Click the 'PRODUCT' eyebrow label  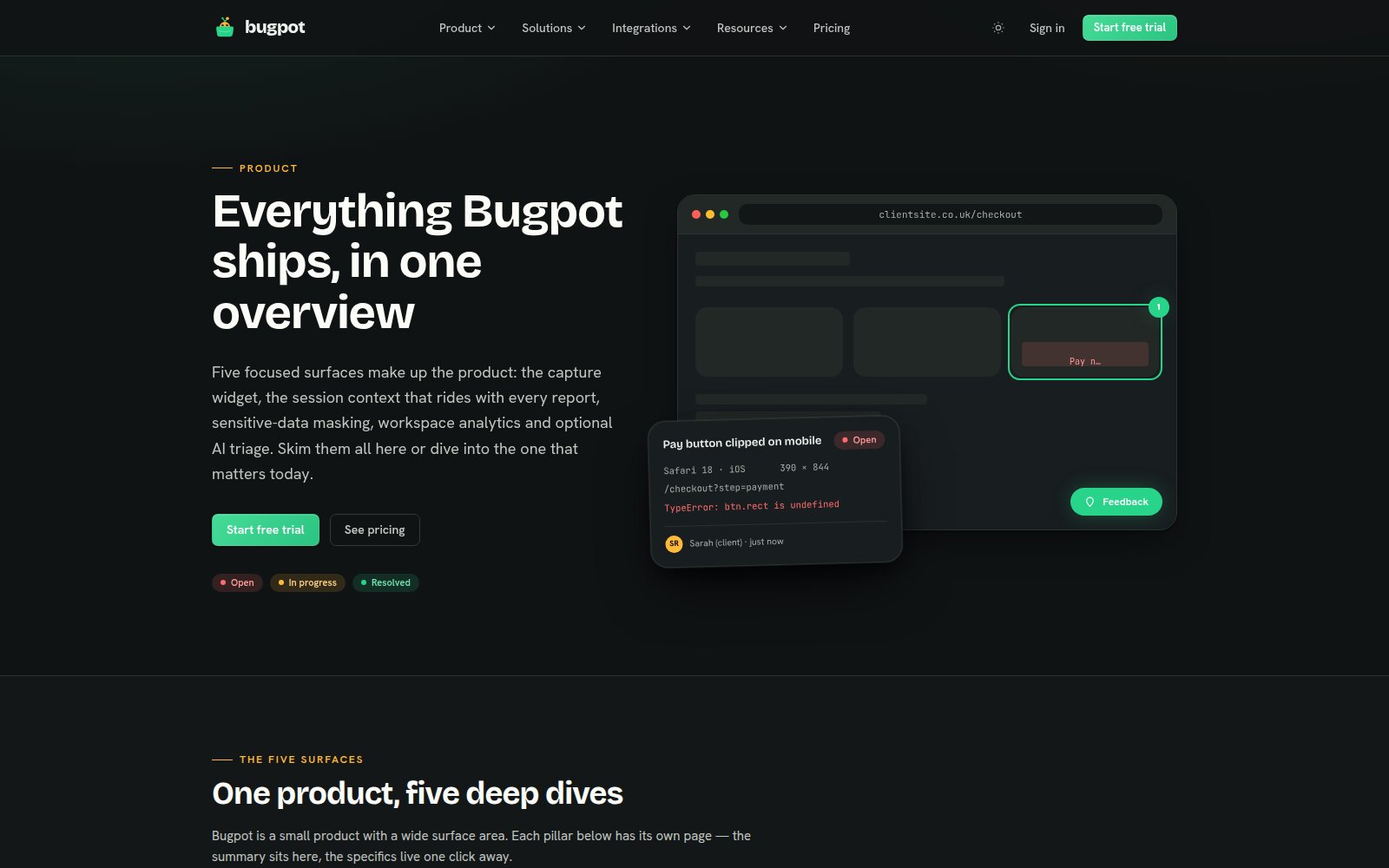[x=268, y=168]
